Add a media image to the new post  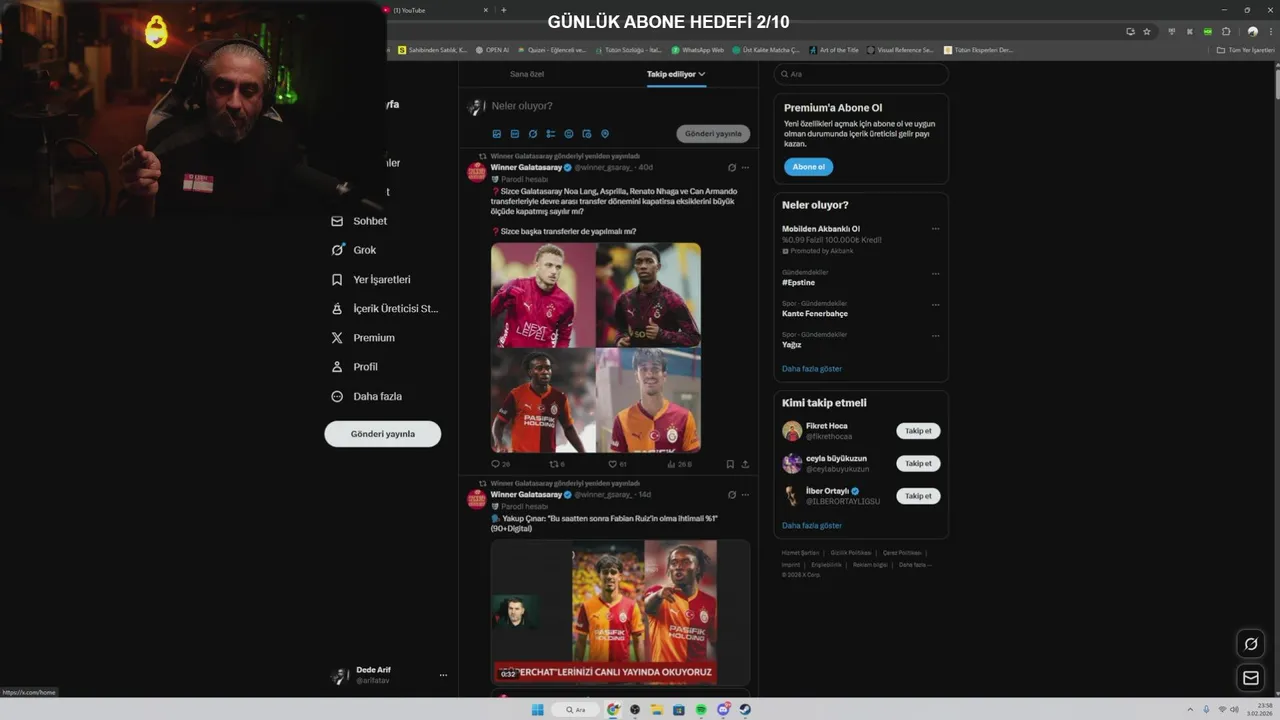pos(497,134)
